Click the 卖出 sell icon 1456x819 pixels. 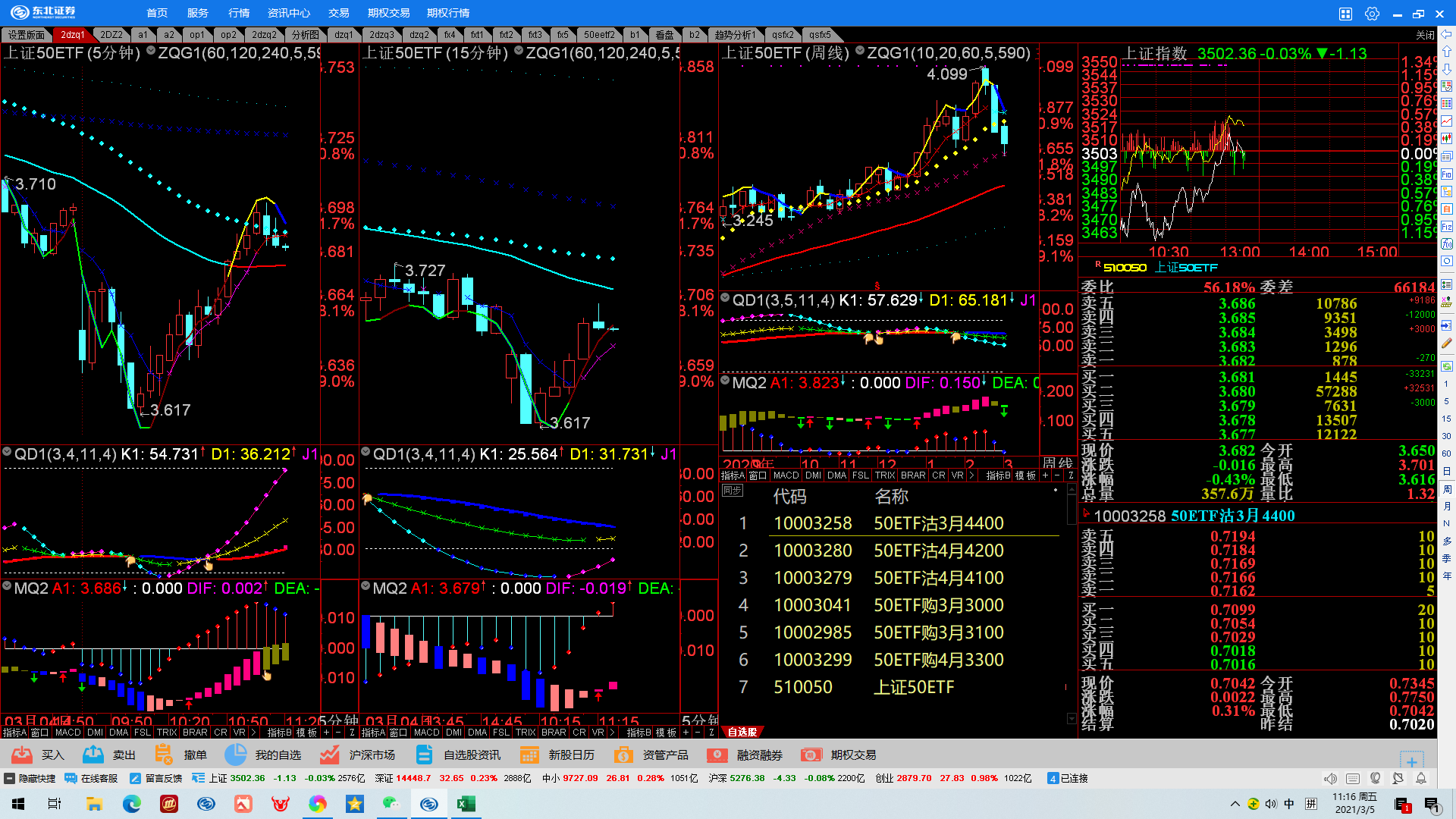coord(93,755)
